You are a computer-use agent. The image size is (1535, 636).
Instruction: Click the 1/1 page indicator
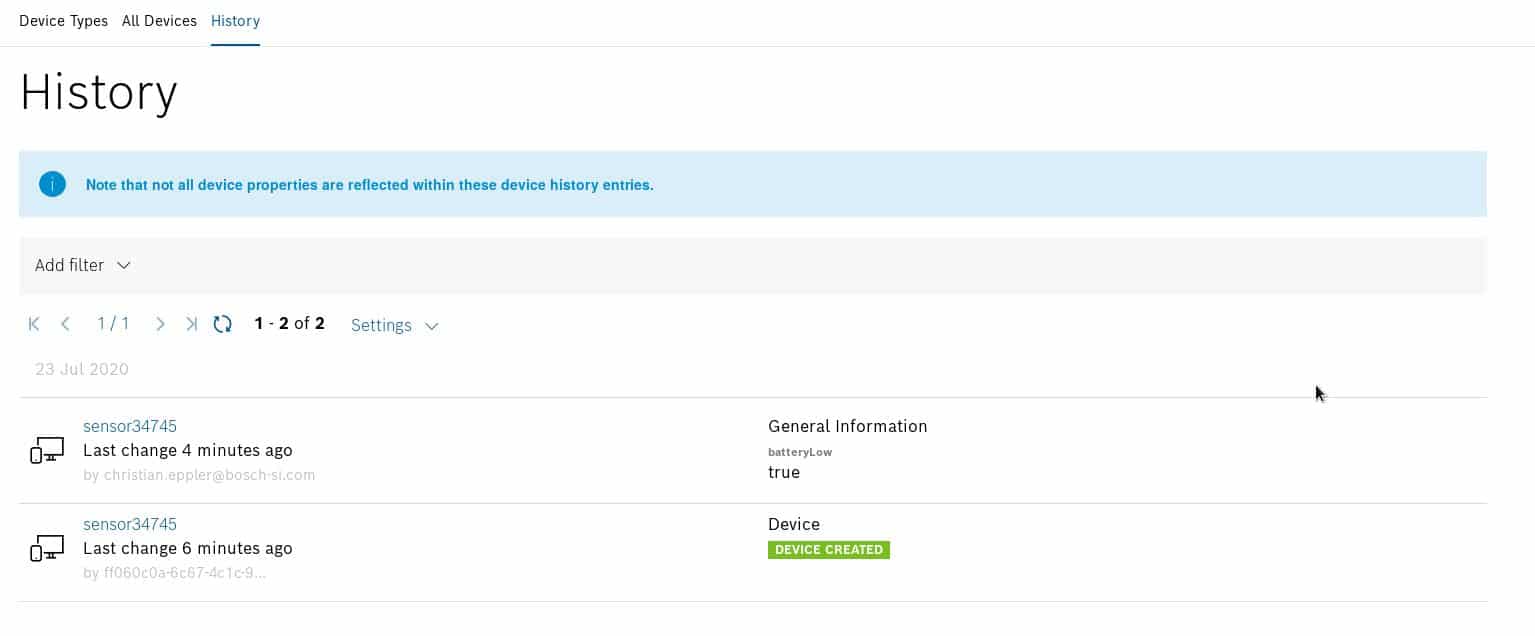113,324
